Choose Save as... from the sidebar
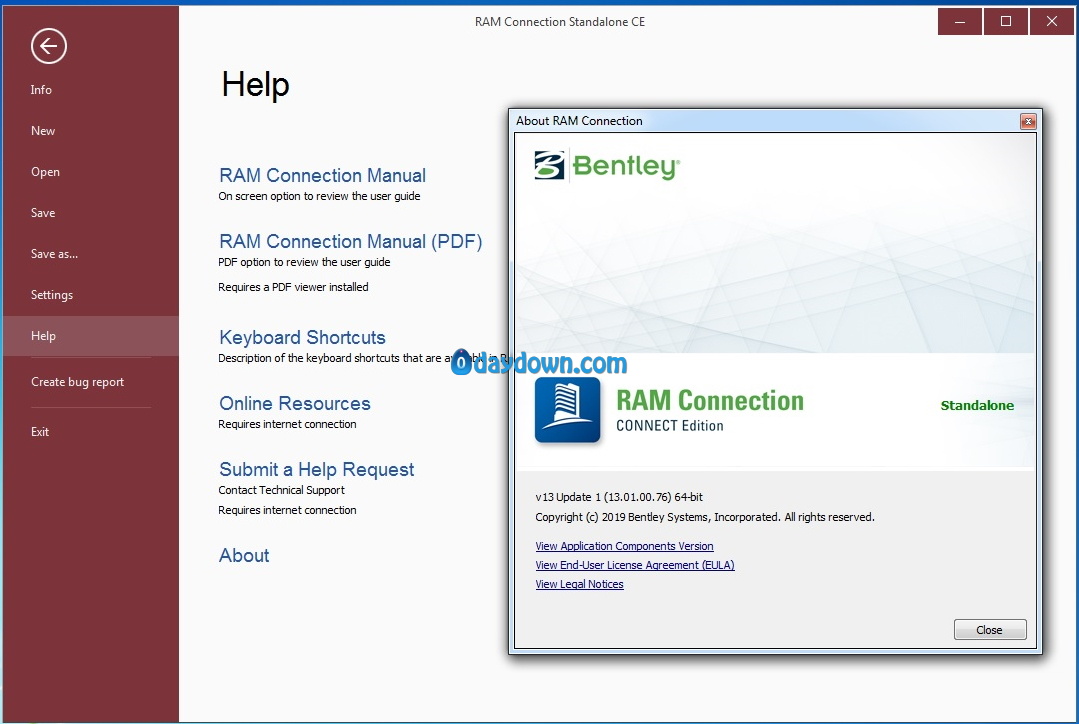This screenshot has height=724, width=1079. (54, 254)
